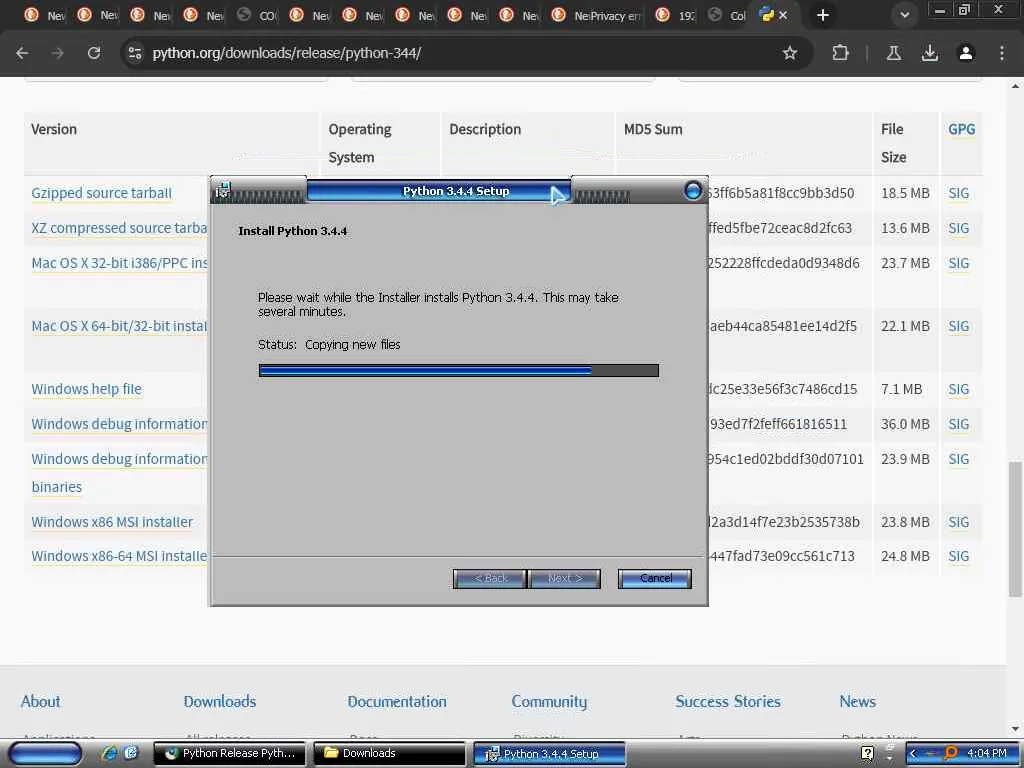
Task: Download Windows x86-64 MSI installer
Action: click(x=119, y=556)
